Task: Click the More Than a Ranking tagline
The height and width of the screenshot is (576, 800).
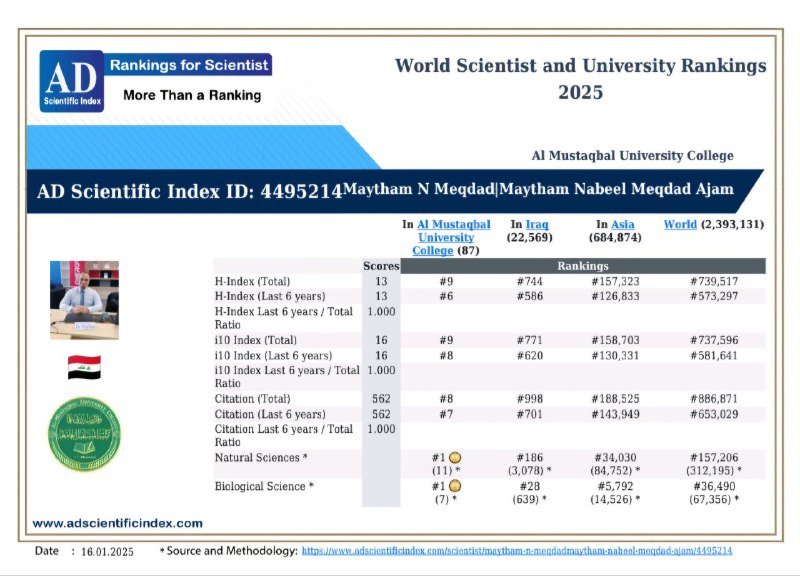Action: [192, 95]
